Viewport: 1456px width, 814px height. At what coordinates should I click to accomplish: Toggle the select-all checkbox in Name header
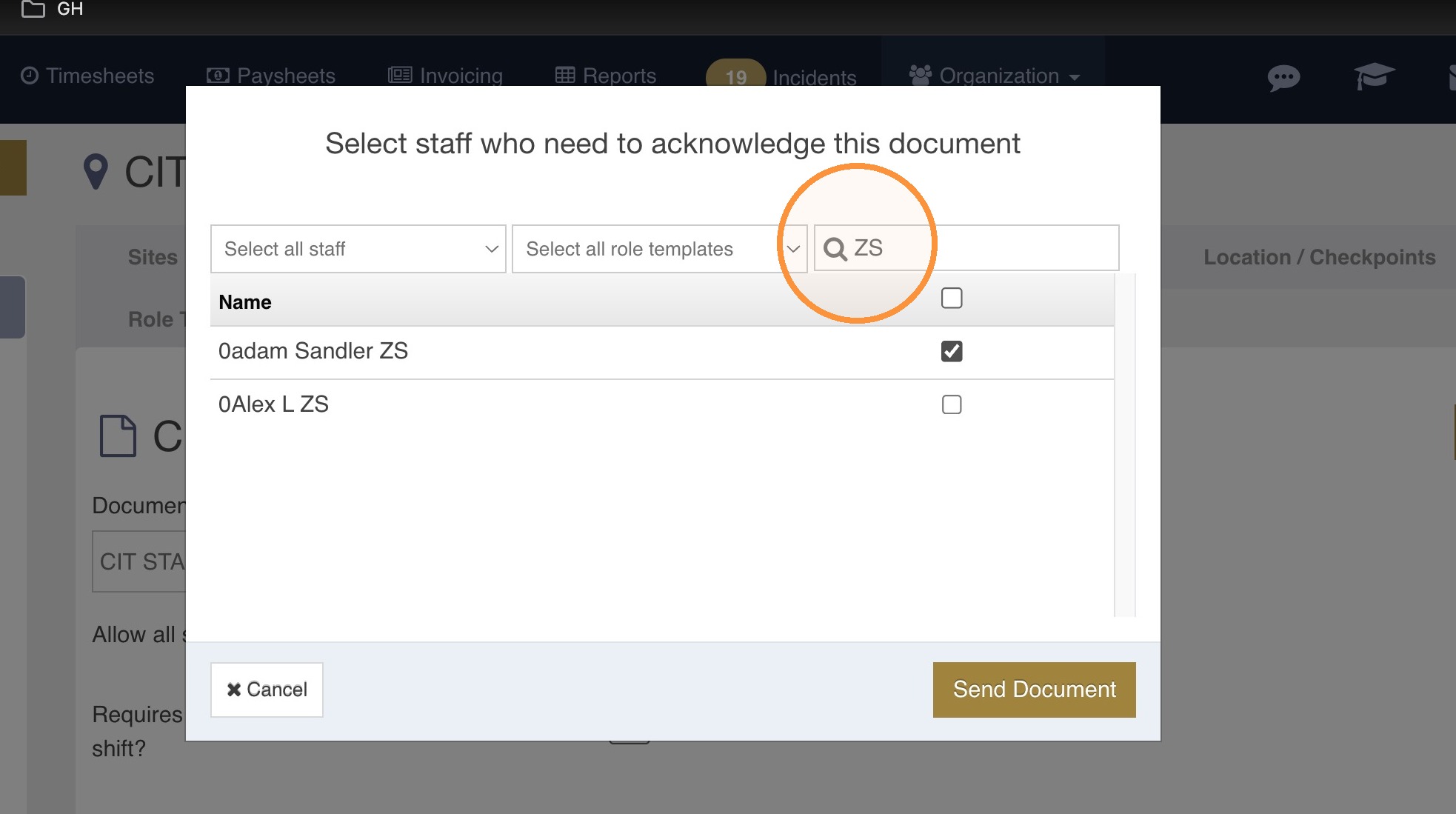point(952,298)
